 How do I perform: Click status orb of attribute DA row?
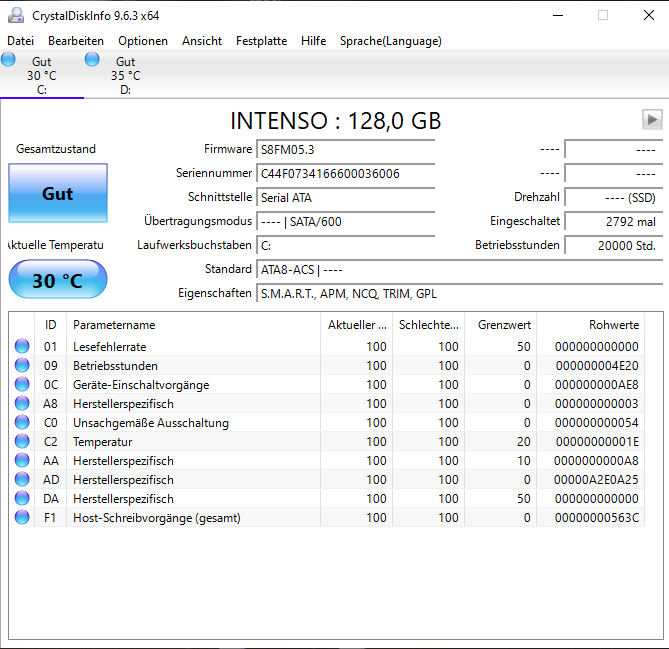[x=22, y=498]
